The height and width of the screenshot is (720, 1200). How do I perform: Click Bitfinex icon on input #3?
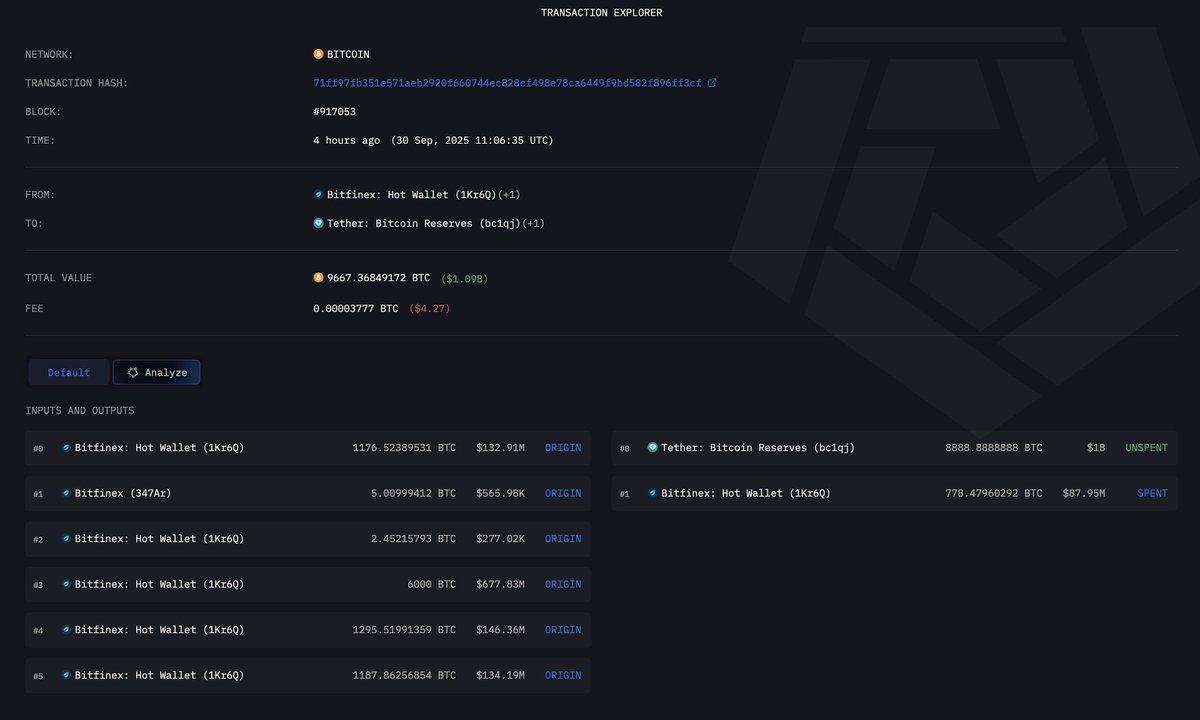pyautogui.click(x=66, y=584)
